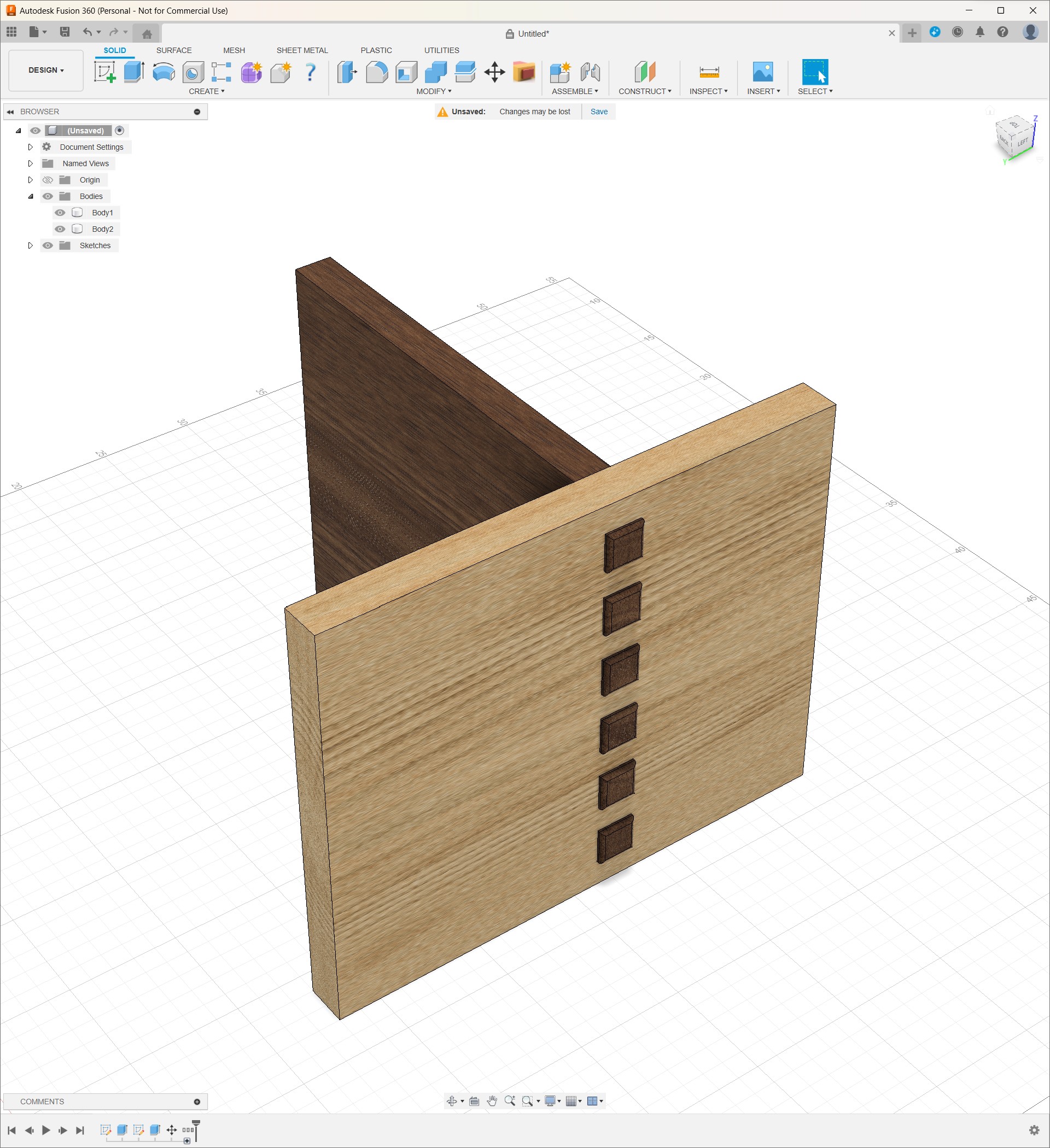Select the Move/Copy arrows tool
The width and height of the screenshot is (1050, 1148).
click(494, 72)
